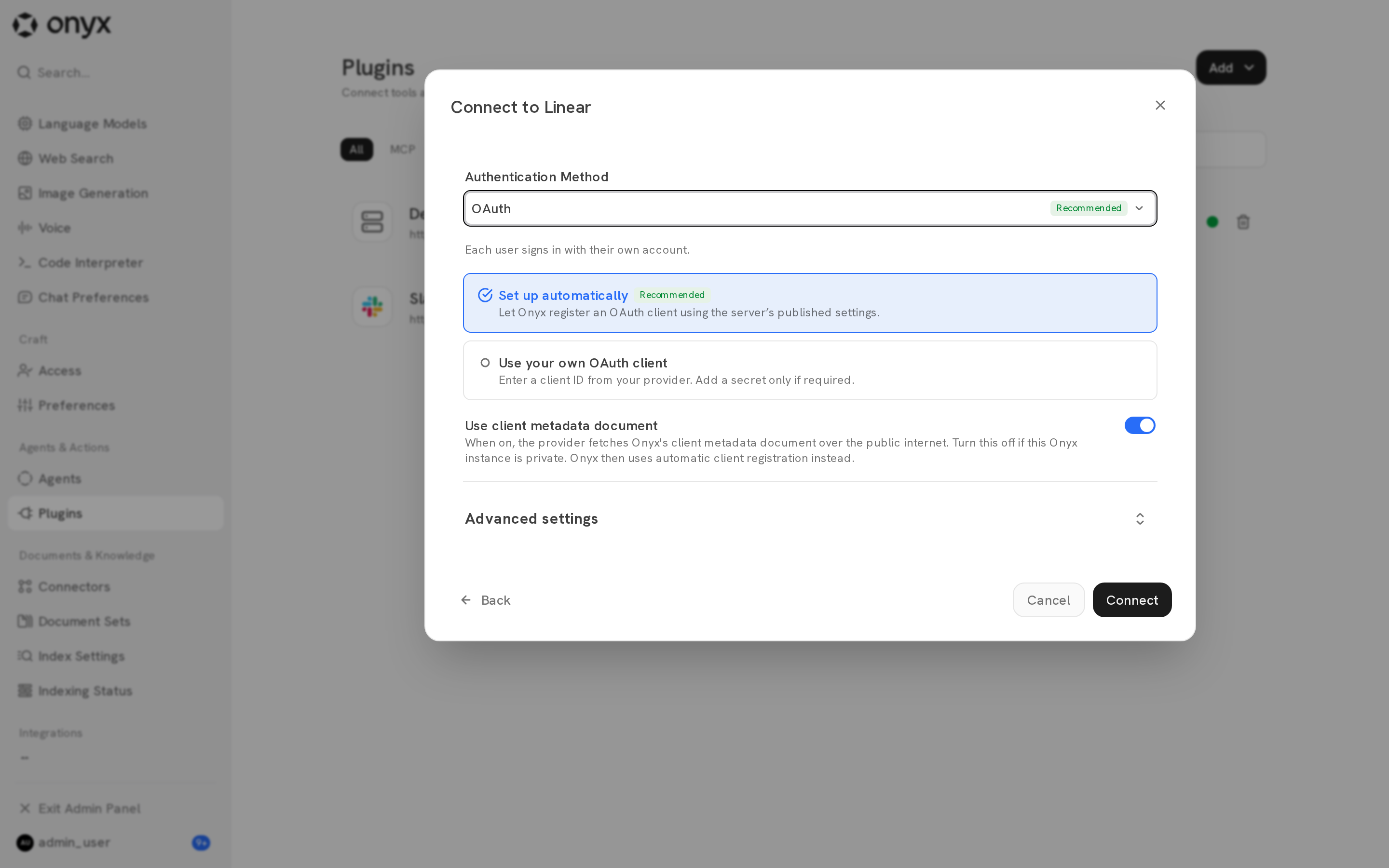Select the Set up automatically option
The image size is (1389, 868).
pyautogui.click(x=810, y=302)
